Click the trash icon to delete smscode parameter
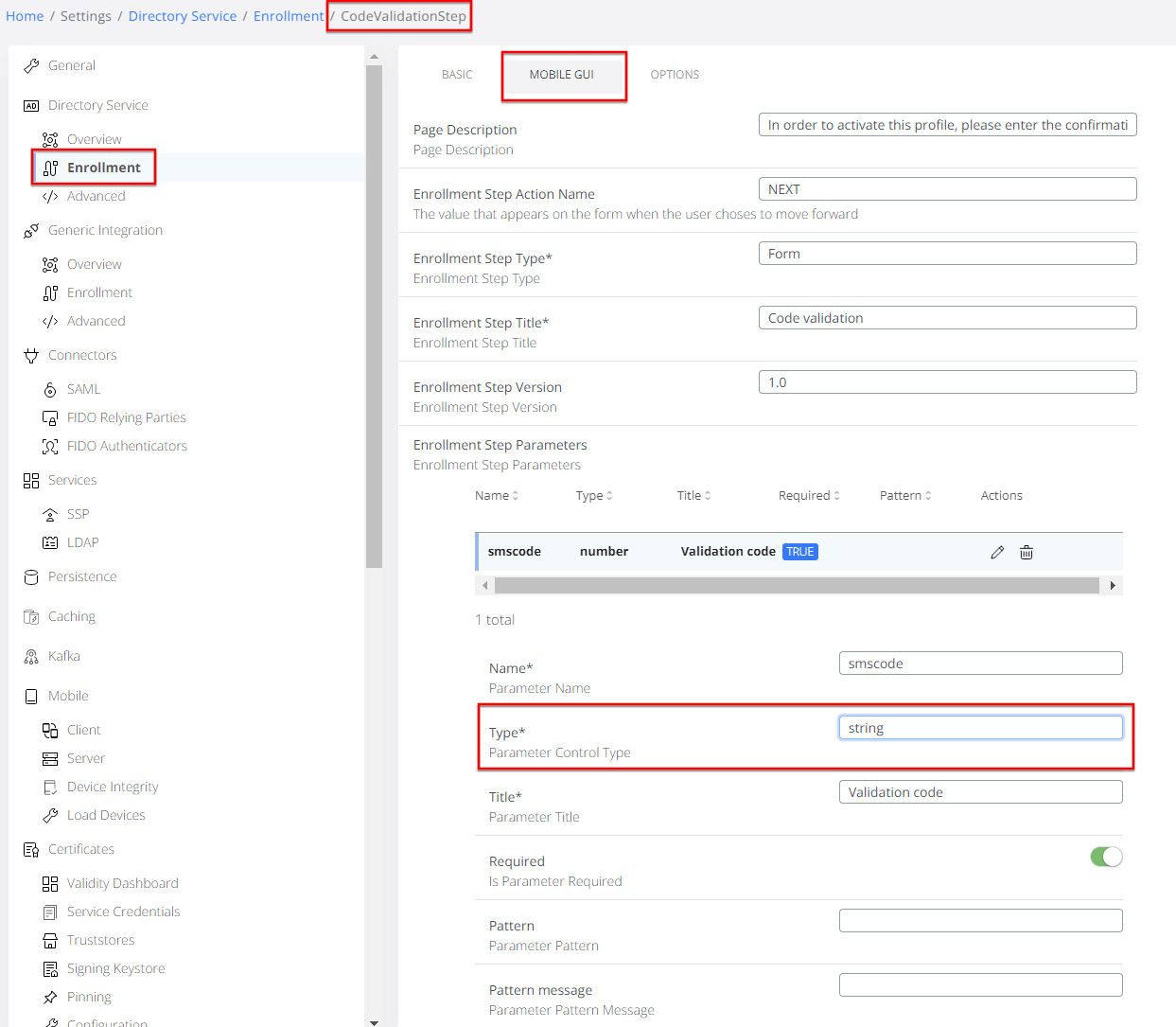1176x1027 pixels. coord(1027,552)
